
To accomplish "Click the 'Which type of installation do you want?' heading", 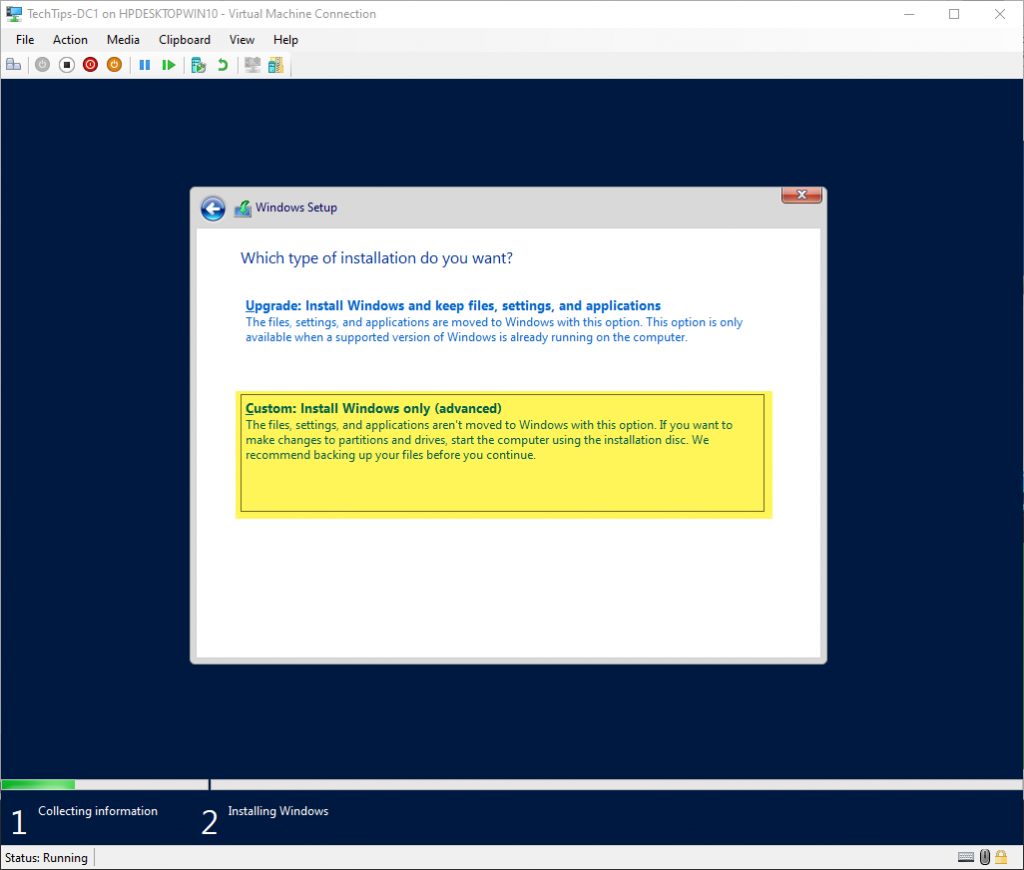I will point(377,258).
